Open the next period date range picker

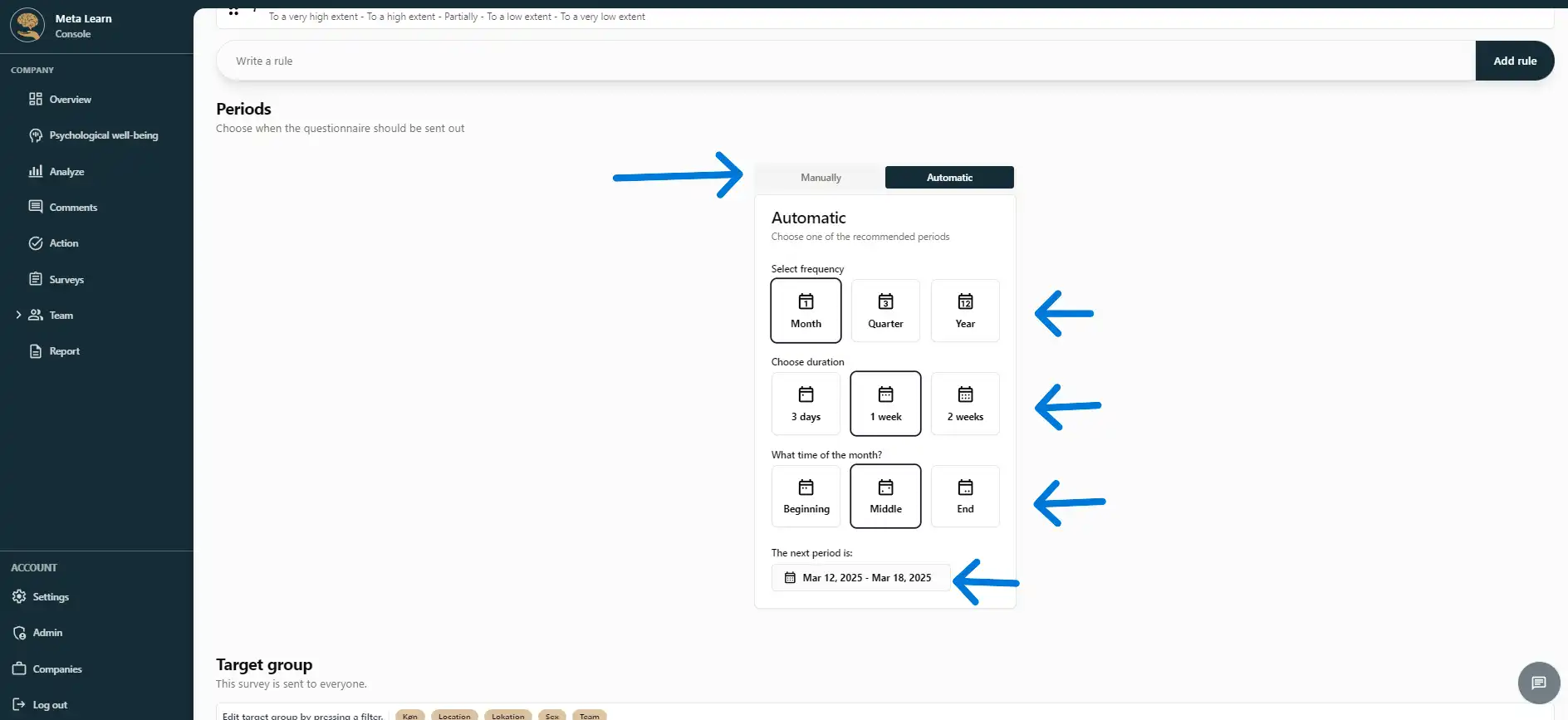(860, 578)
